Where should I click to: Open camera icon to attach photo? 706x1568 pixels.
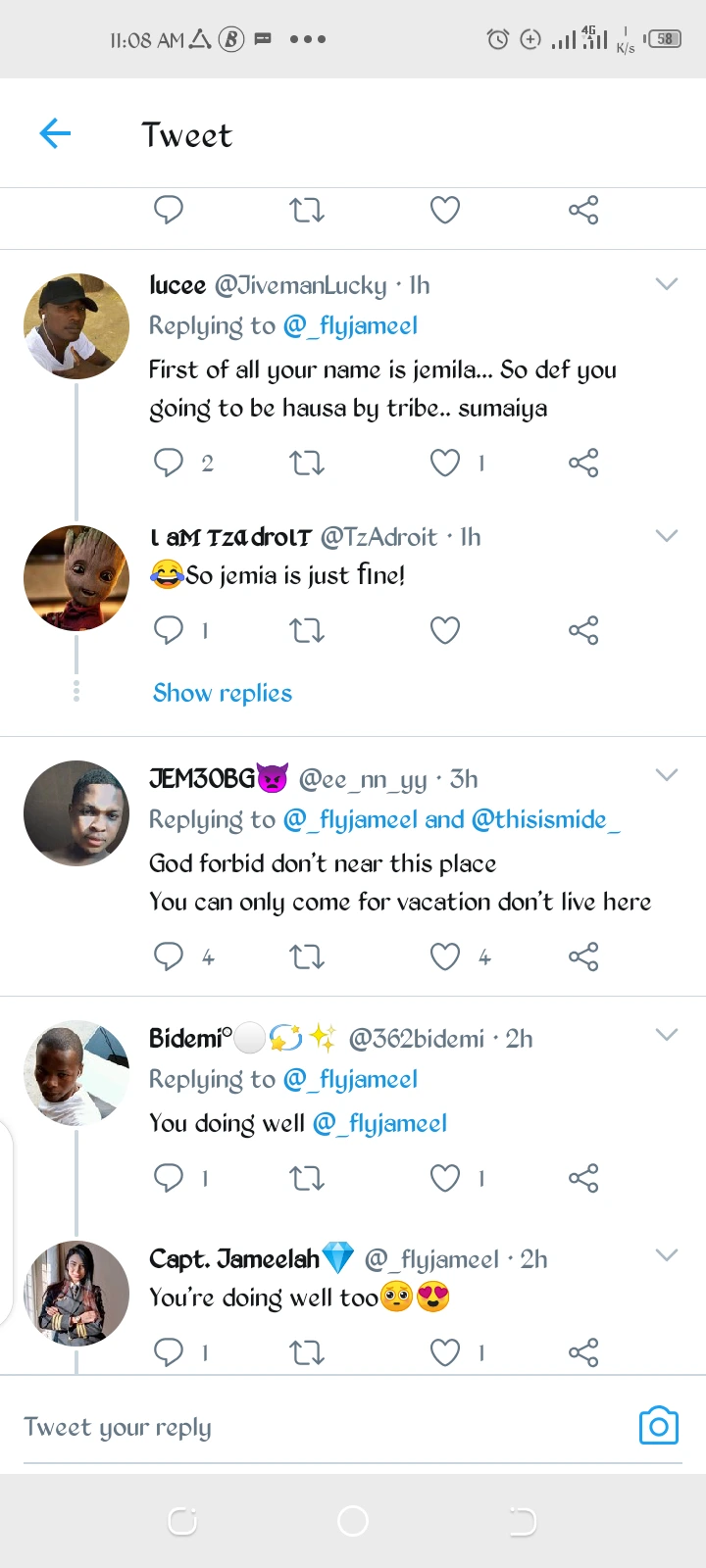[x=658, y=1426]
